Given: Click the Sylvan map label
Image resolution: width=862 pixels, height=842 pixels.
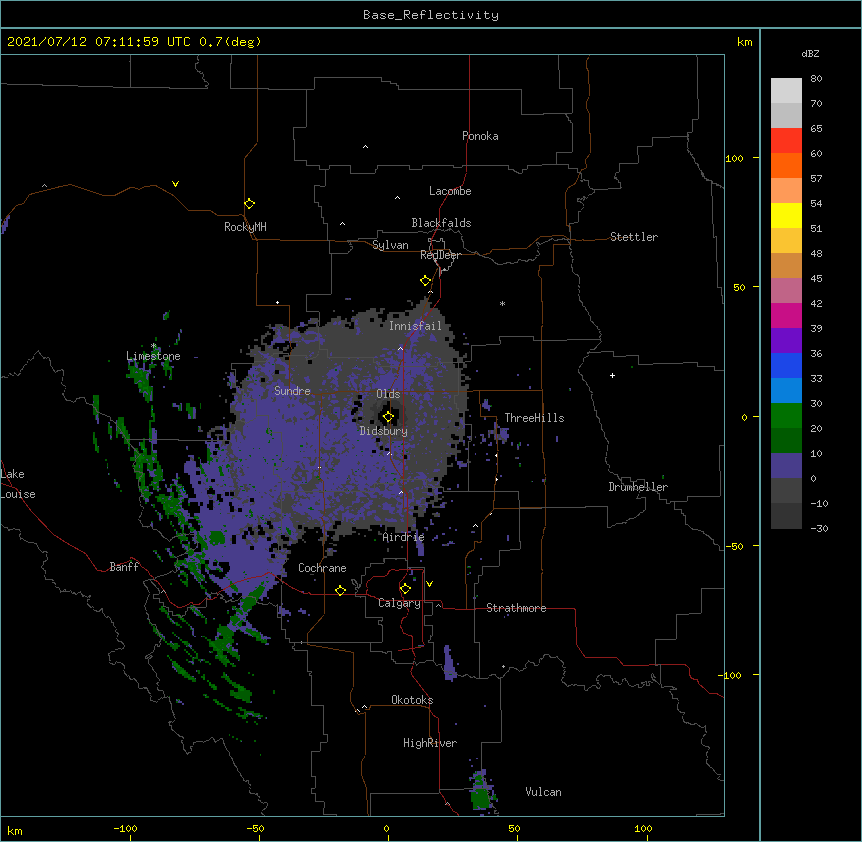Looking at the screenshot, I should pos(390,245).
